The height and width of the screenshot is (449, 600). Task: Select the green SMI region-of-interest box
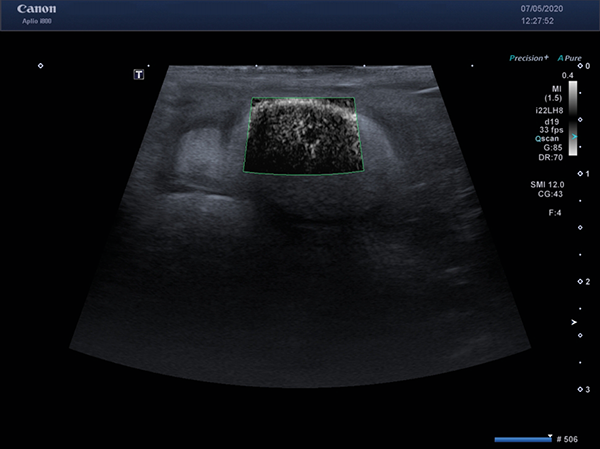coord(303,136)
